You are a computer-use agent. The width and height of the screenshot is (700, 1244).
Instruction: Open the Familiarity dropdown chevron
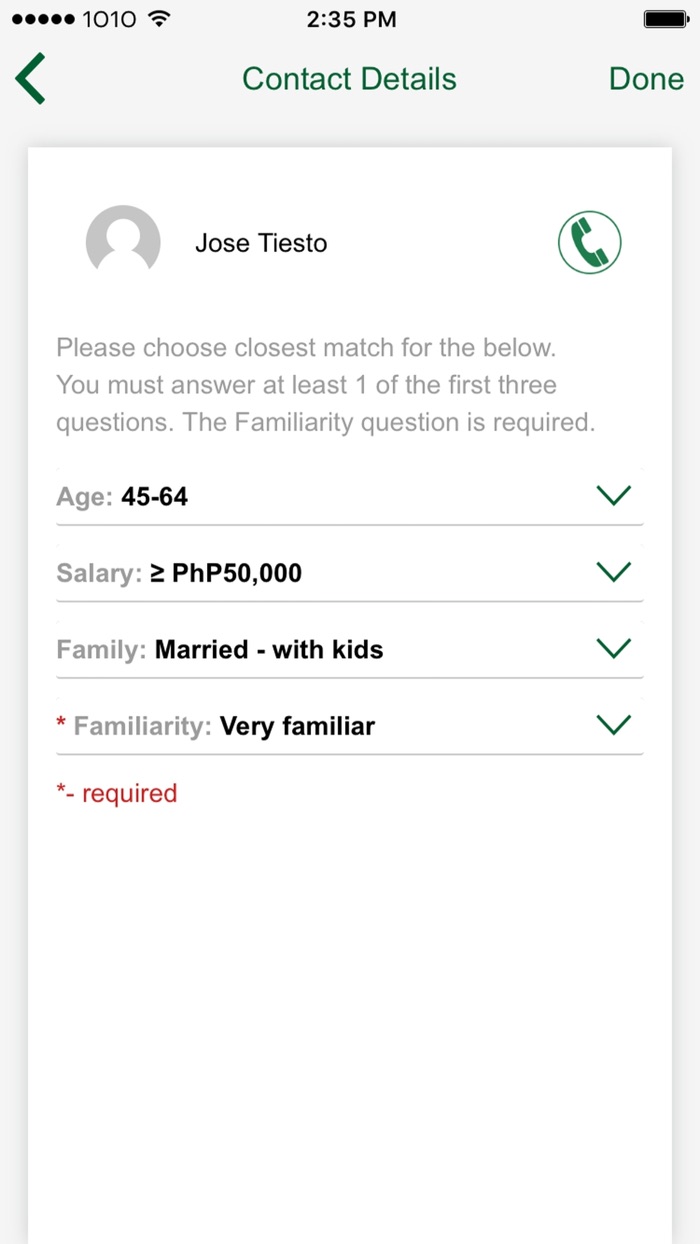point(613,725)
